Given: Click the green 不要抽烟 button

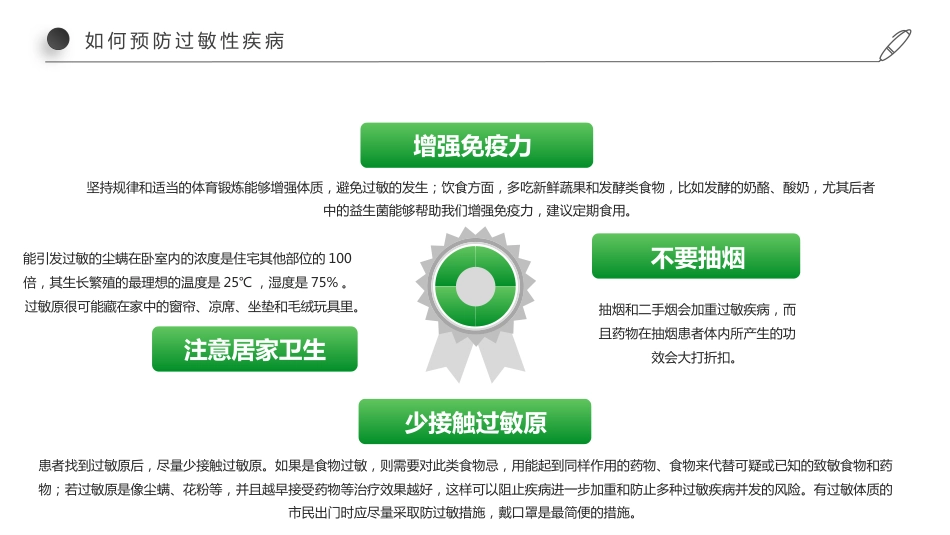Looking at the screenshot, I should pos(696,256).
